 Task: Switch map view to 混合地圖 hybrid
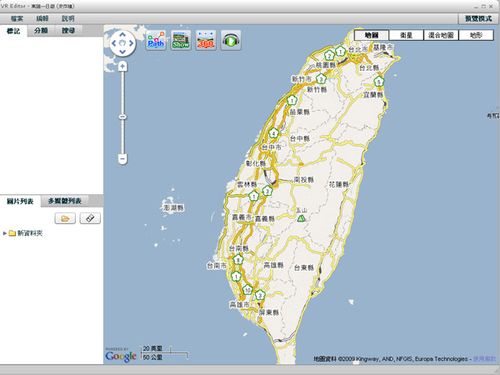pyautogui.click(x=441, y=35)
